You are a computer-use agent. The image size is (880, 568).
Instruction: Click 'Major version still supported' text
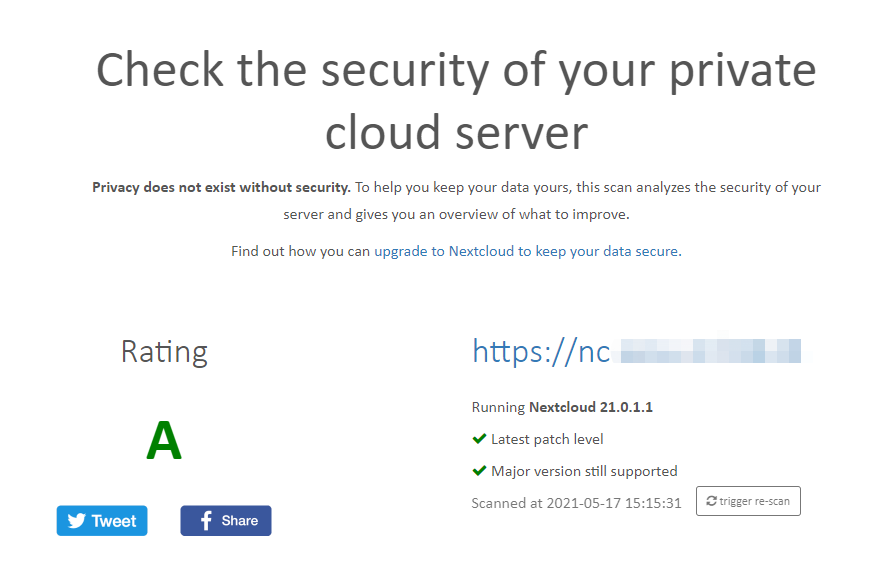tap(584, 471)
